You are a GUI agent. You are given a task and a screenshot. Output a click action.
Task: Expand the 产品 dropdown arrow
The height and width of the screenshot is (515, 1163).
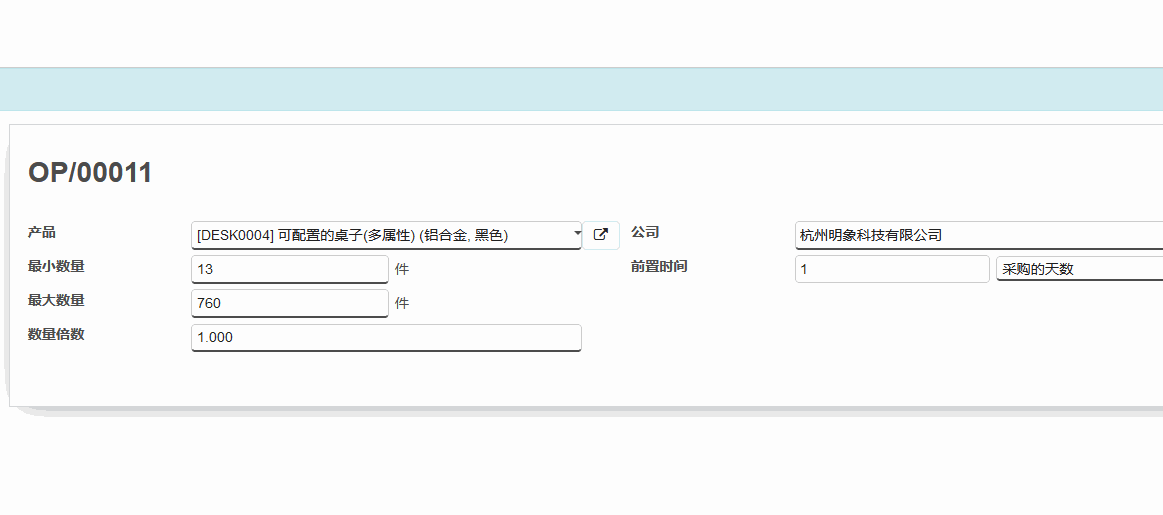pyautogui.click(x=577, y=234)
